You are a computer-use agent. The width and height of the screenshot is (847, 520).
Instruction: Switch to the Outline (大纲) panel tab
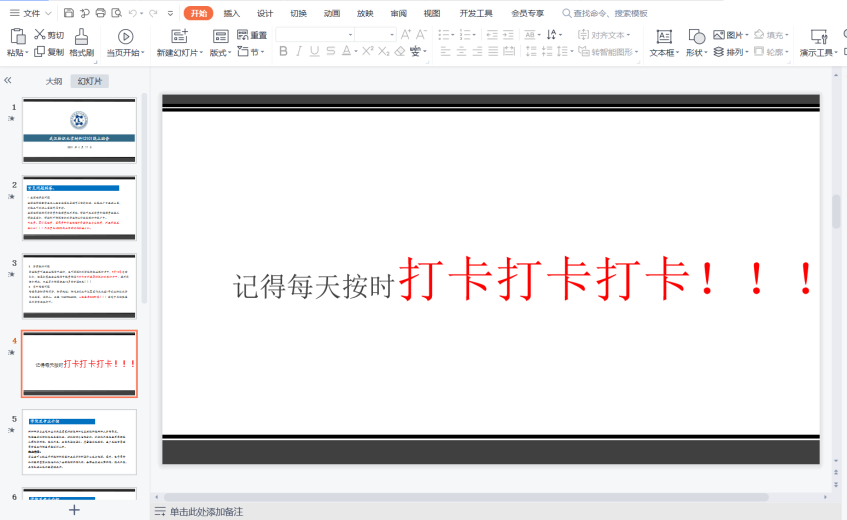54,81
